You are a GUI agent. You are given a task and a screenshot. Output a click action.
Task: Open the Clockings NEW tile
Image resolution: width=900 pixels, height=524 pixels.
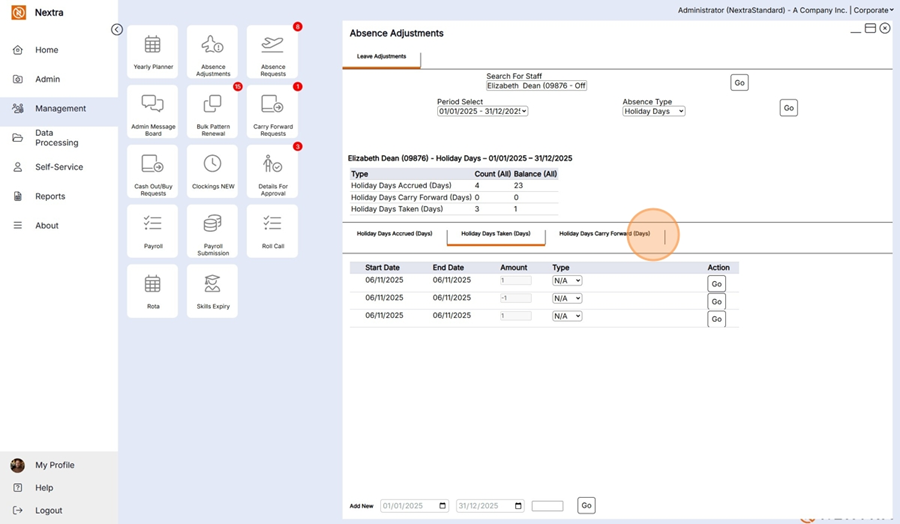tap(212, 171)
